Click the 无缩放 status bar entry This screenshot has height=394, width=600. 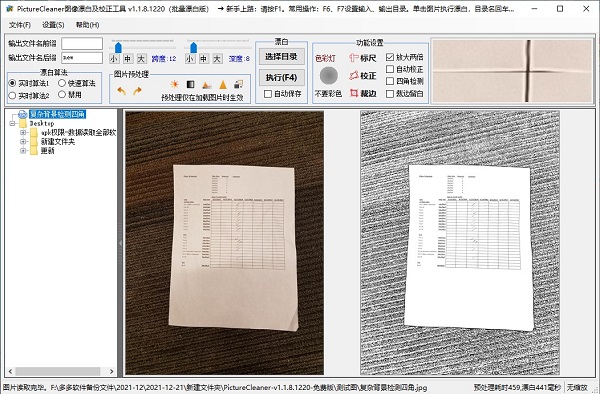[578, 387]
